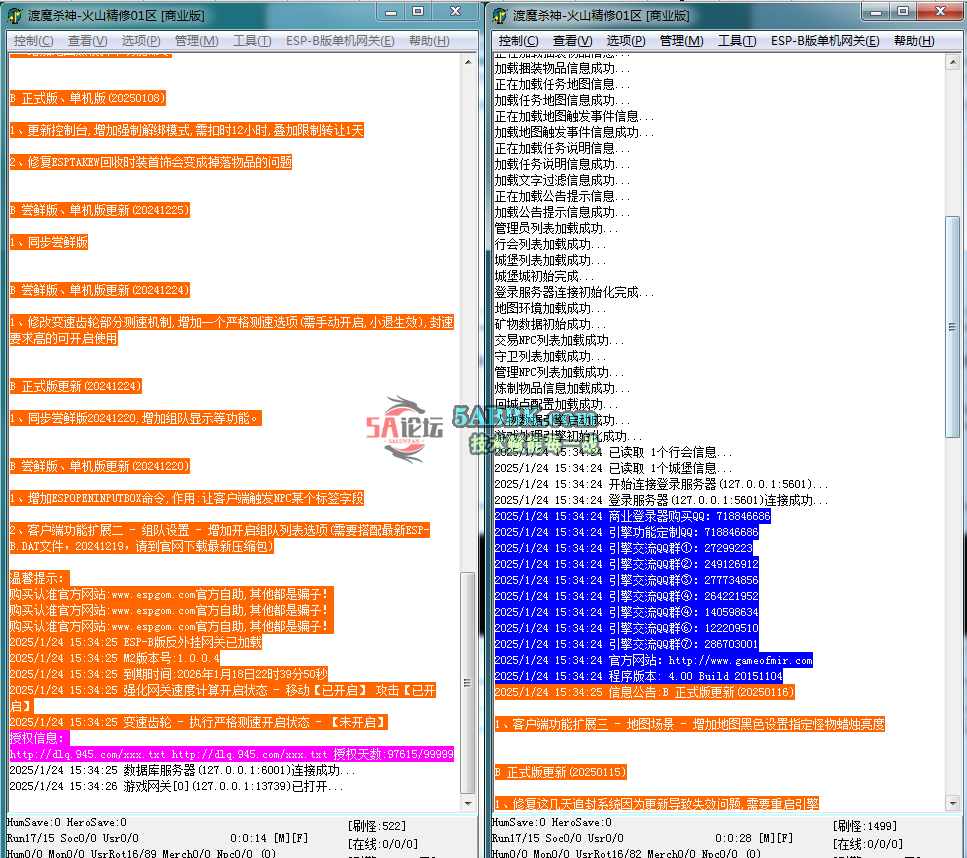The image size is (967, 858).
Task: Close the right 渡魔杀神 window
Action: pyautogui.click(x=940, y=12)
